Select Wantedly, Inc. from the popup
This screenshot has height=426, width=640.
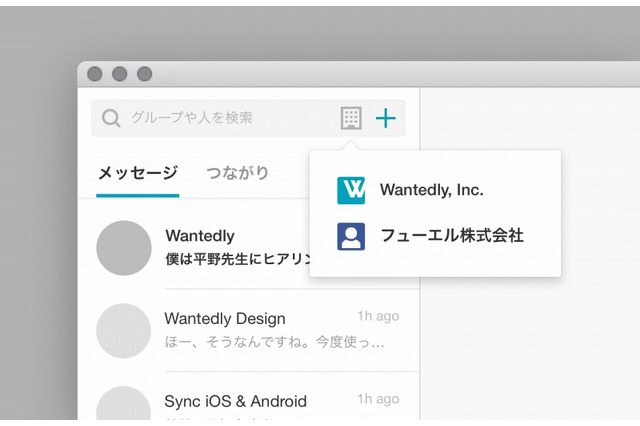pos(431,190)
